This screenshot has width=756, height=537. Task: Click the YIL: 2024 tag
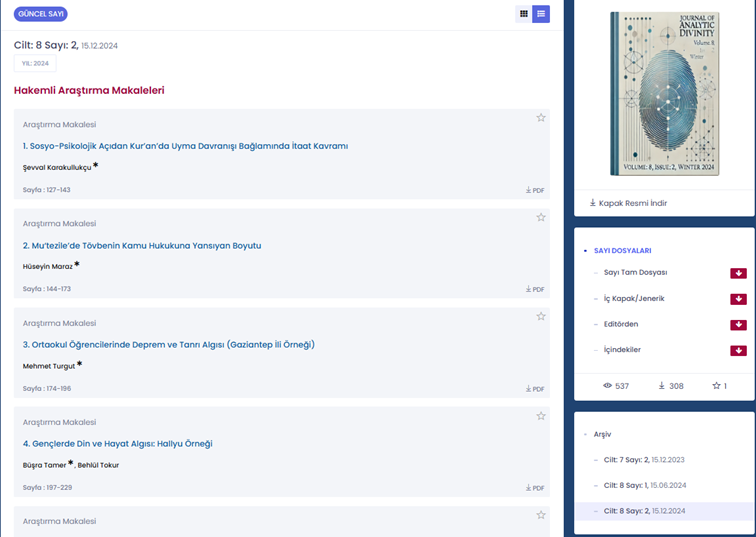click(35, 63)
